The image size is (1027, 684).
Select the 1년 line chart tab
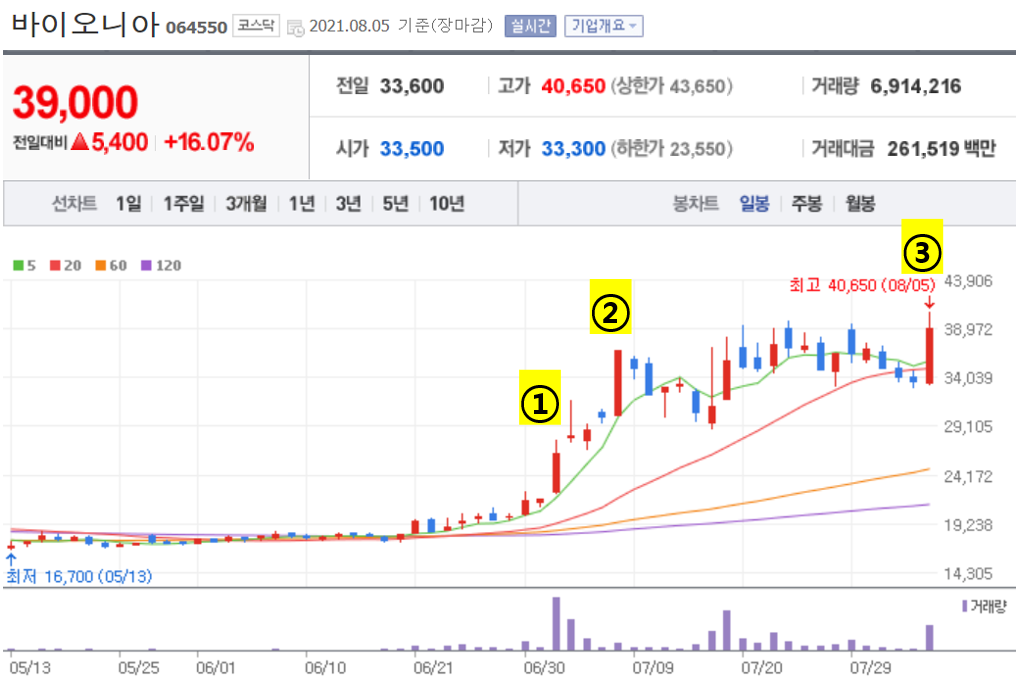302,204
